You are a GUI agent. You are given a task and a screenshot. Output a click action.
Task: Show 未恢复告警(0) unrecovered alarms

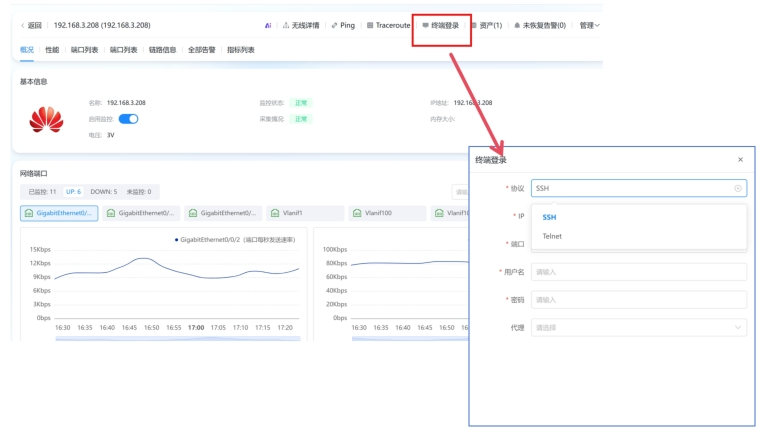(540, 25)
